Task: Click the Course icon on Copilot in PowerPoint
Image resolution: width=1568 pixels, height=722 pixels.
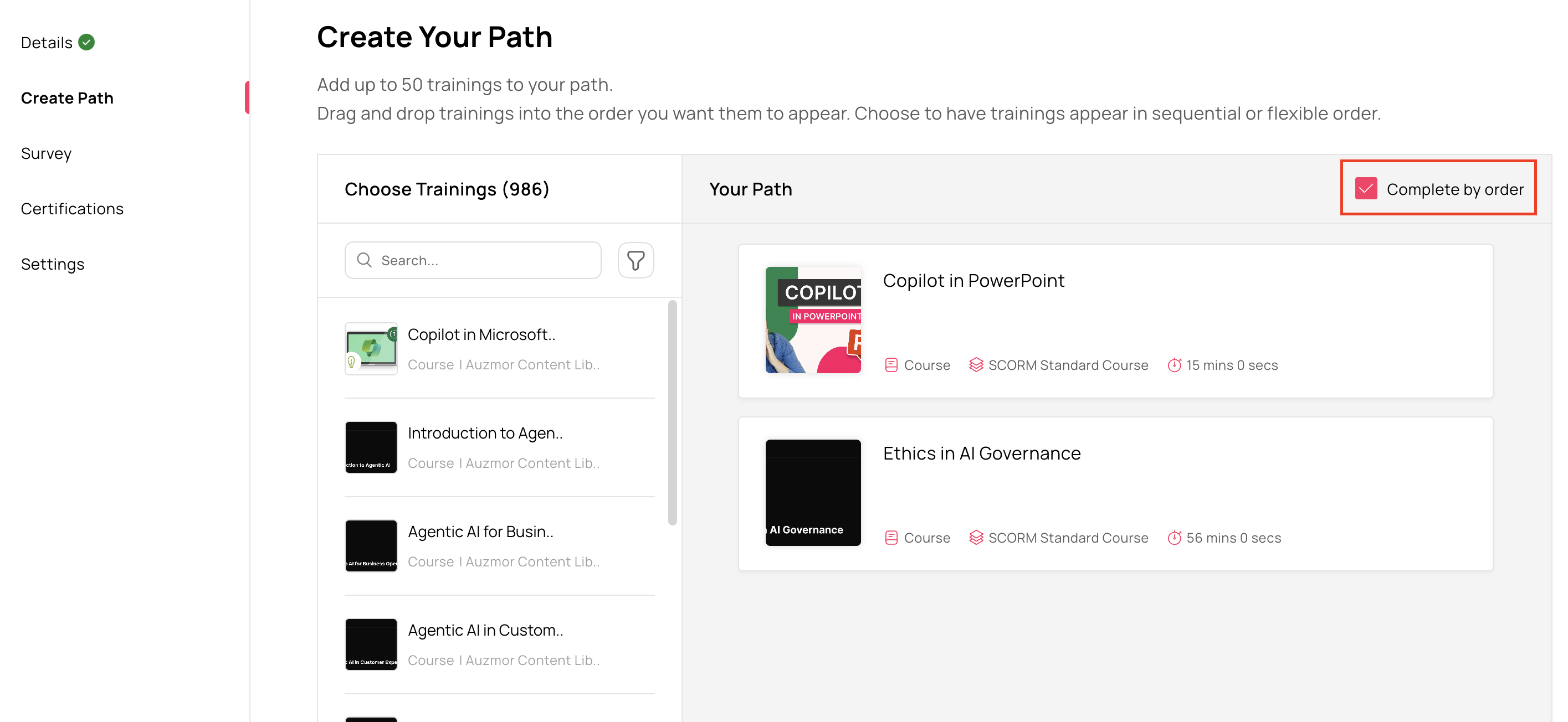Action: (891, 365)
